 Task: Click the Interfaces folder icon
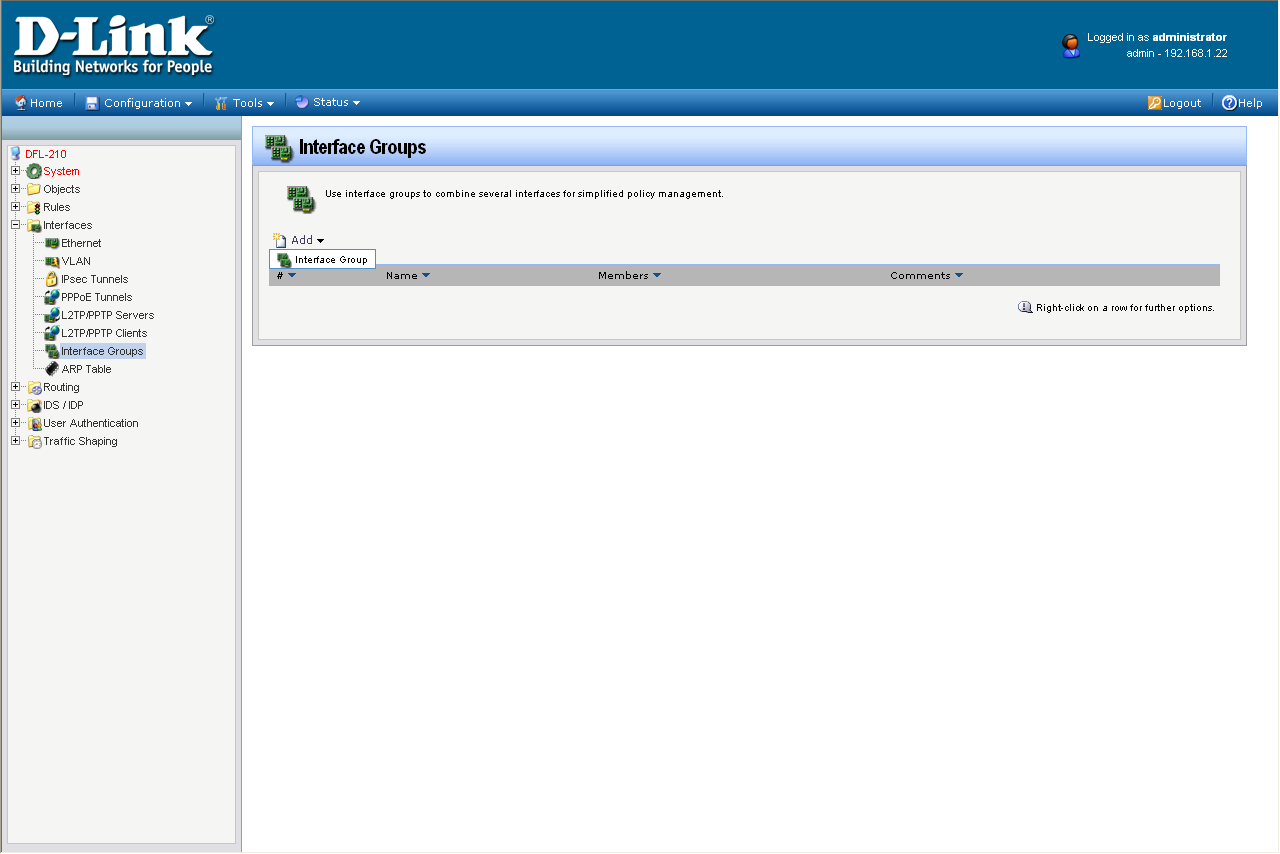point(34,226)
